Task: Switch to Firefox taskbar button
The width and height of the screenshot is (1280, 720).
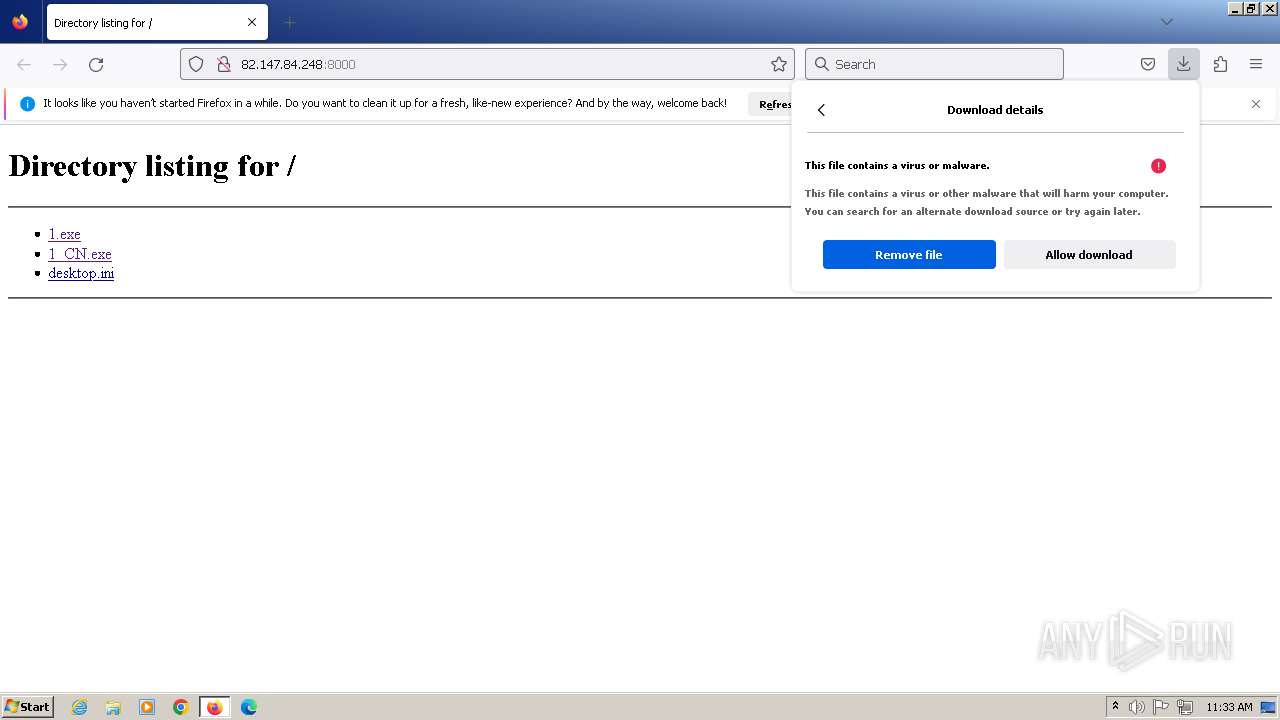Action: pos(215,707)
